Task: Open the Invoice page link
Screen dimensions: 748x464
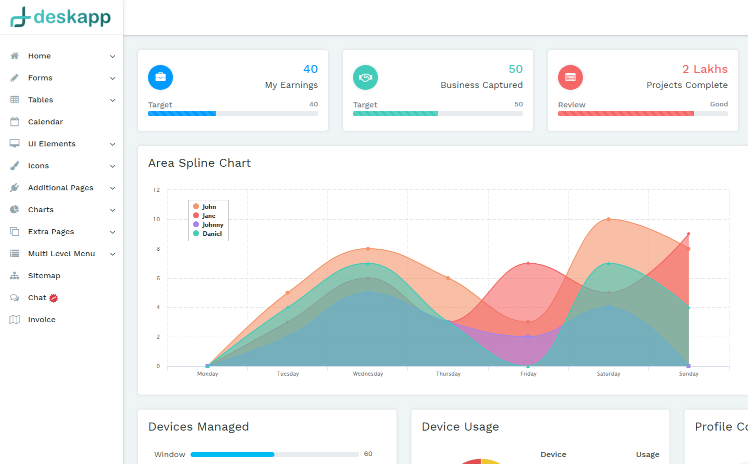Action: [42, 320]
